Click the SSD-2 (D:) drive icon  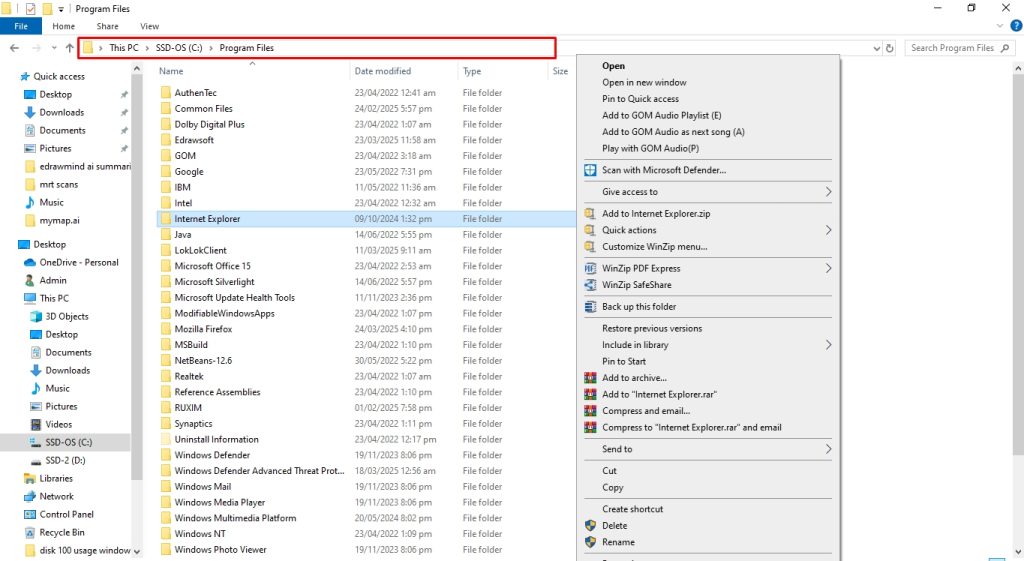pos(36,460)
